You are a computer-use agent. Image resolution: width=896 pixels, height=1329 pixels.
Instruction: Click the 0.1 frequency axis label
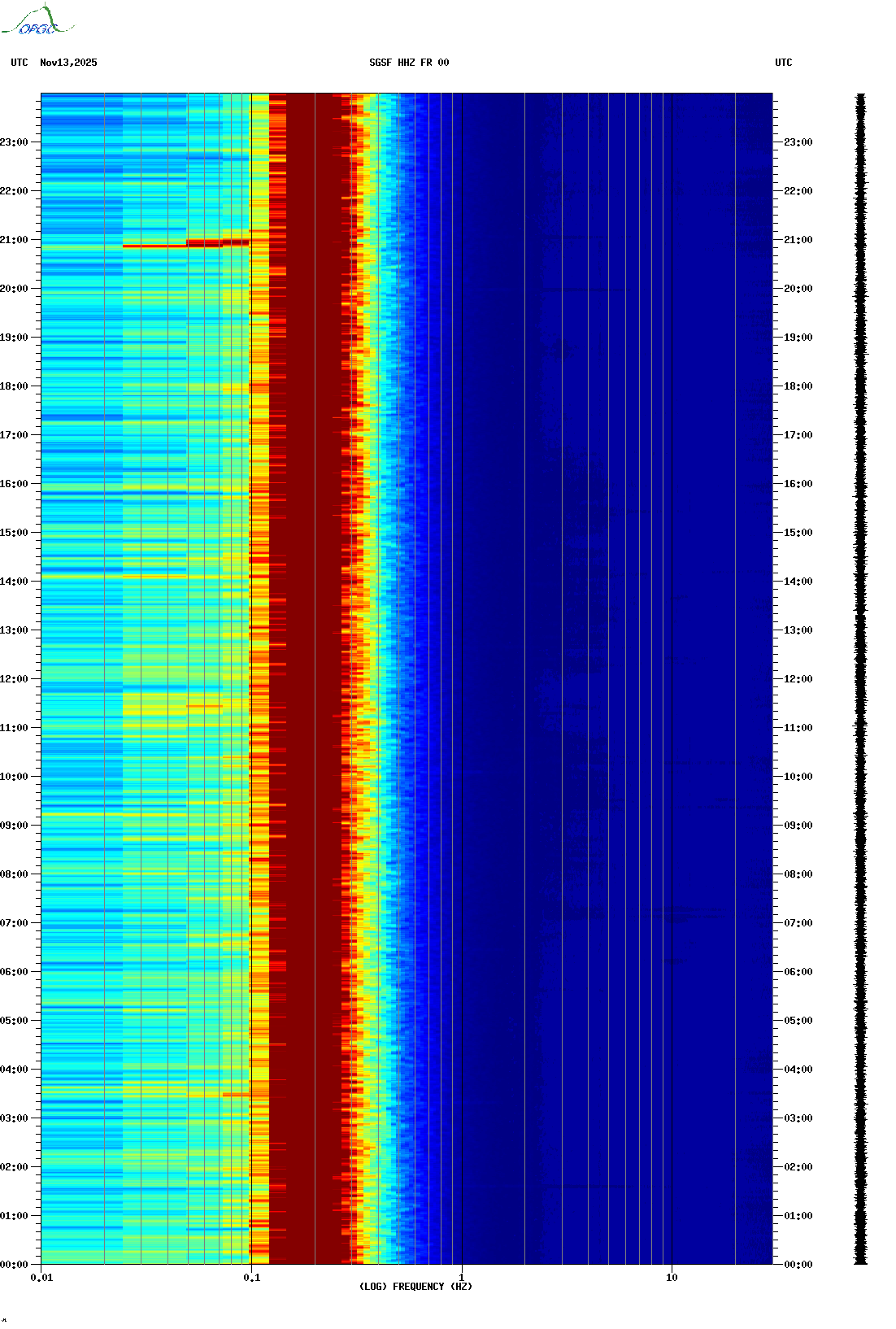[252, 1278]
